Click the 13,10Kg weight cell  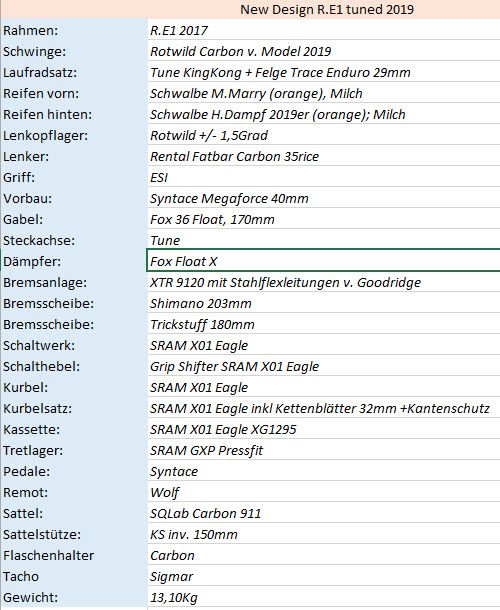(x=324, y=596)
